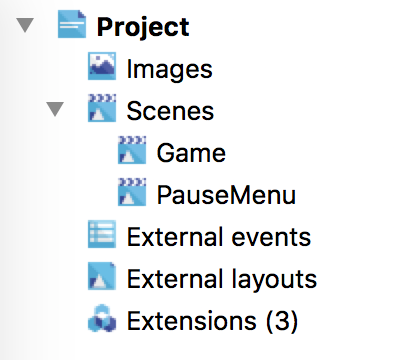Click the blank space beneath Extensions row
The height and width of the screenshot is (360, 402).
click(x=200, y=348)
